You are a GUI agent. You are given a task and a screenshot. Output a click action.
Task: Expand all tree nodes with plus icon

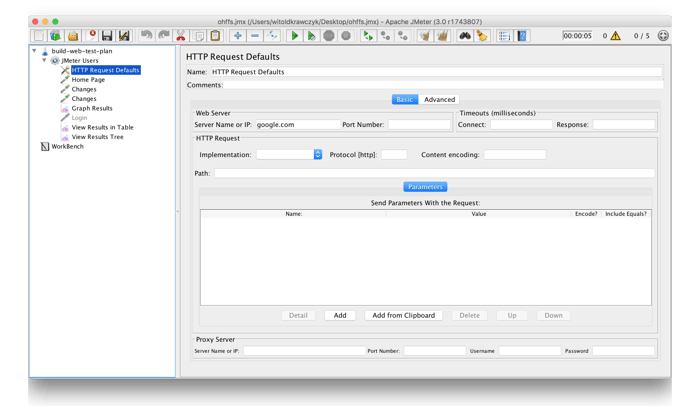[x=238, y=36]
